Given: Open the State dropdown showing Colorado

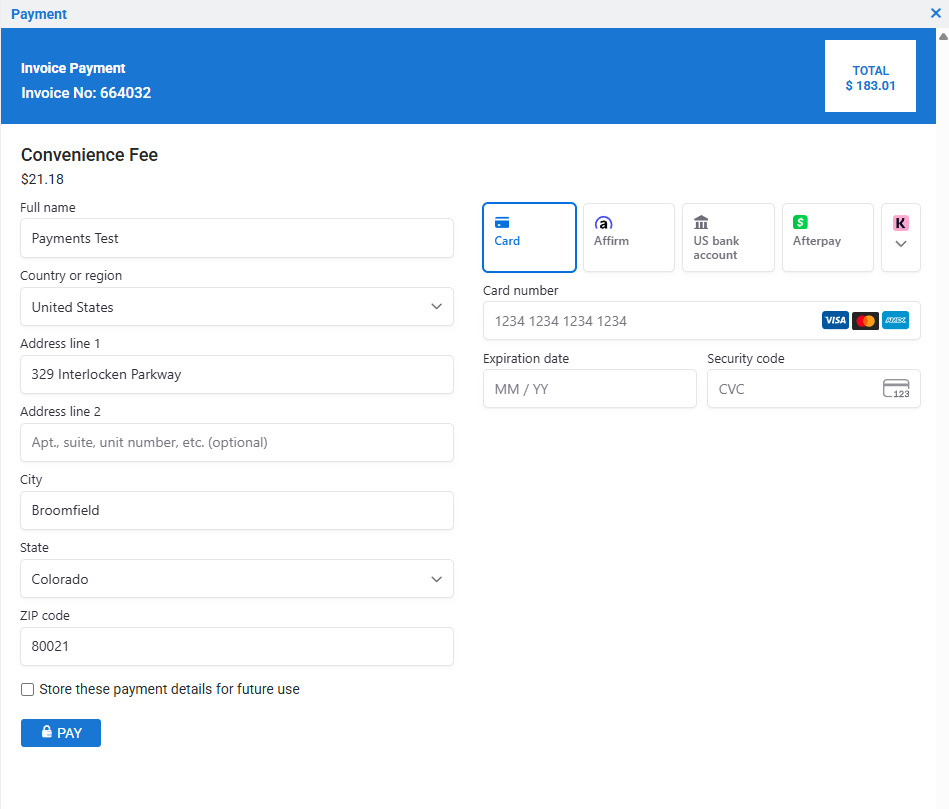Looking at the screenshot, I should pos(236,579).
